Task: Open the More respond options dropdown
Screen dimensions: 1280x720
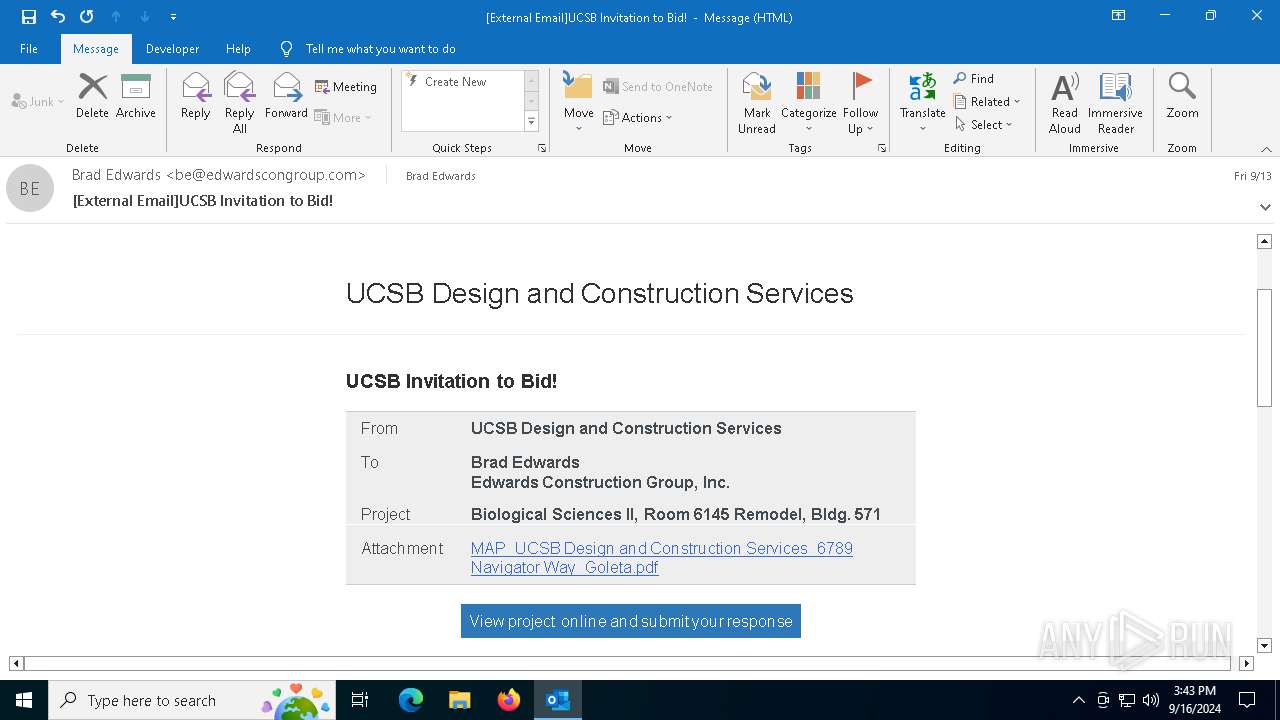Action: coord(343,117)
